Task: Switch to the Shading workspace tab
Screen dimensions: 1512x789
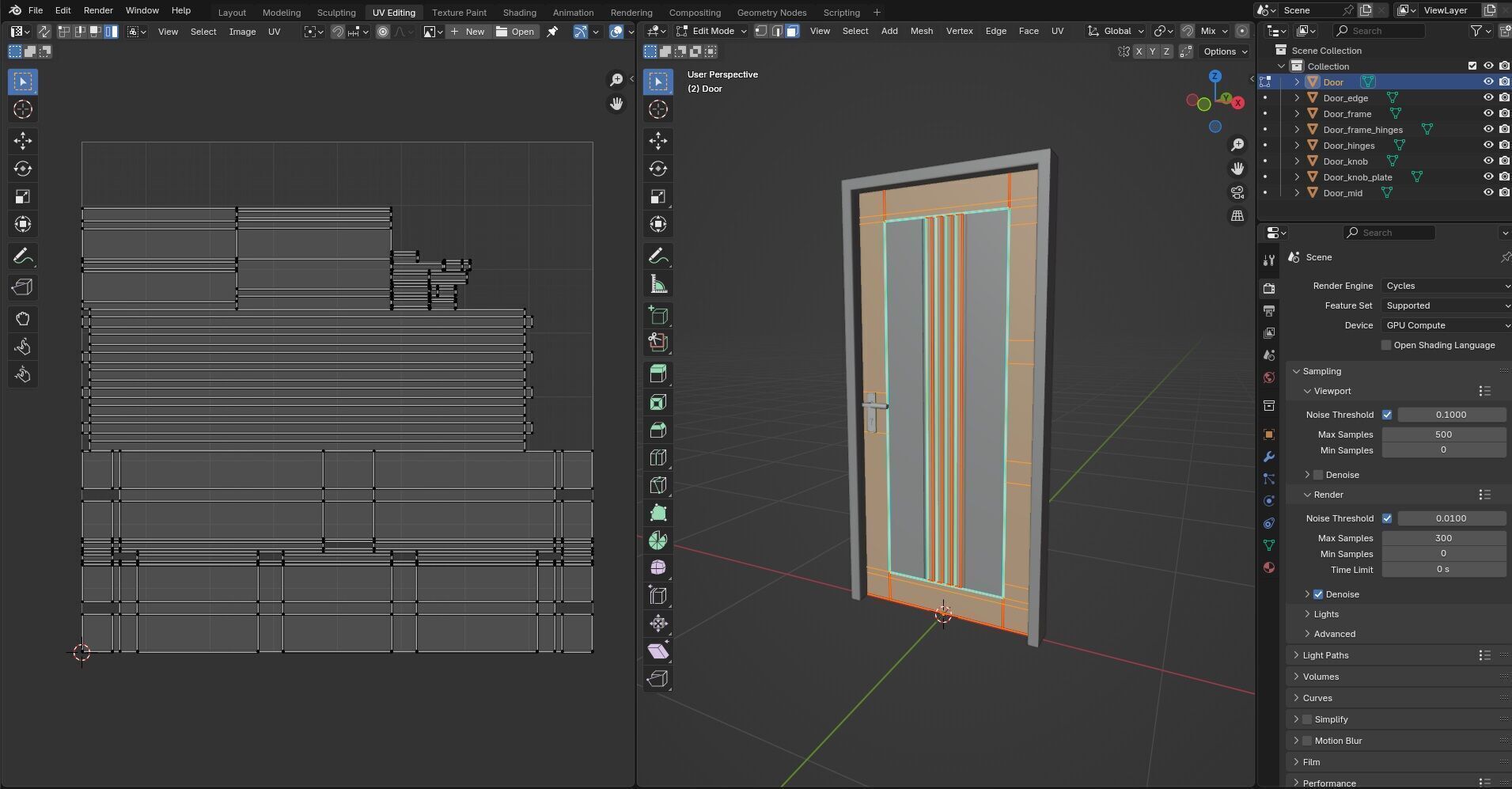Action: [x=519, y=12]
